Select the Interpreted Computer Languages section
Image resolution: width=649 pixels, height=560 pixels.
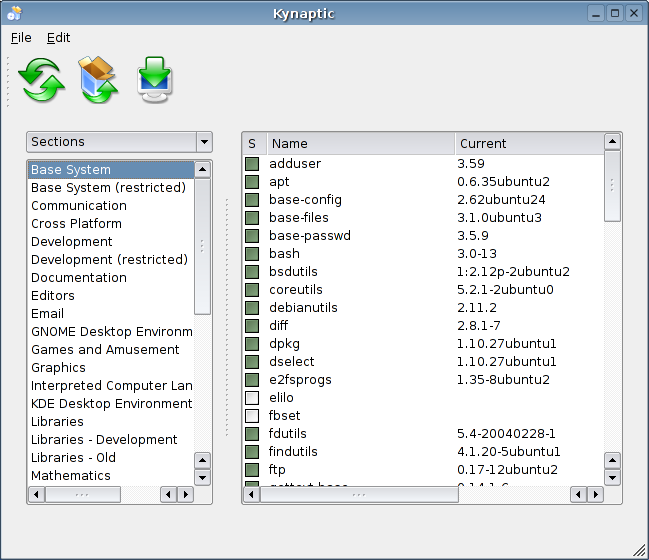111,386
